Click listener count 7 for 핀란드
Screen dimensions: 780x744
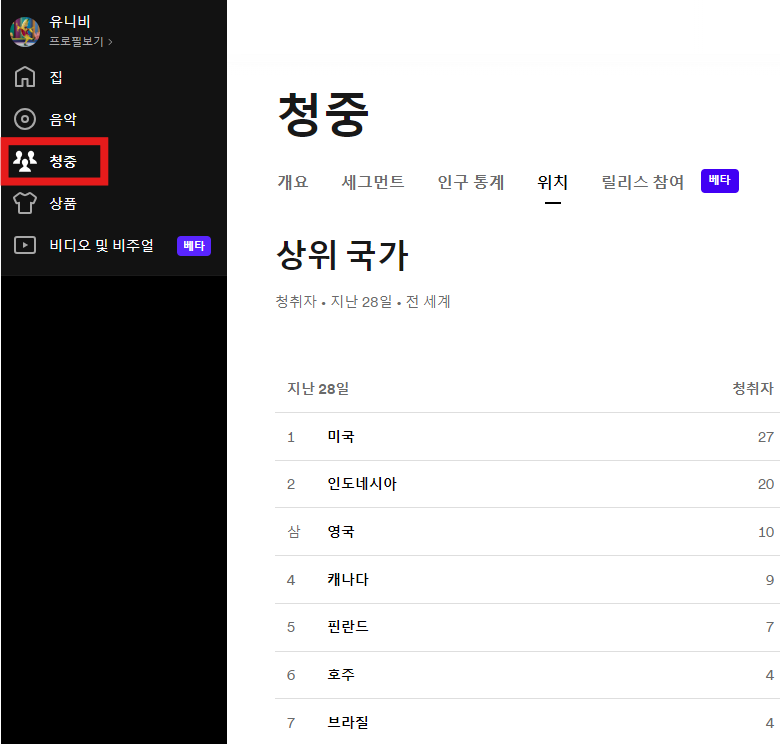click(770, 627)
